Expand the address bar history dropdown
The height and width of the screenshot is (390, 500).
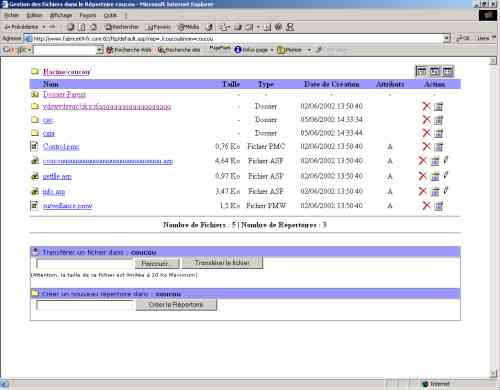pos(447,38)
